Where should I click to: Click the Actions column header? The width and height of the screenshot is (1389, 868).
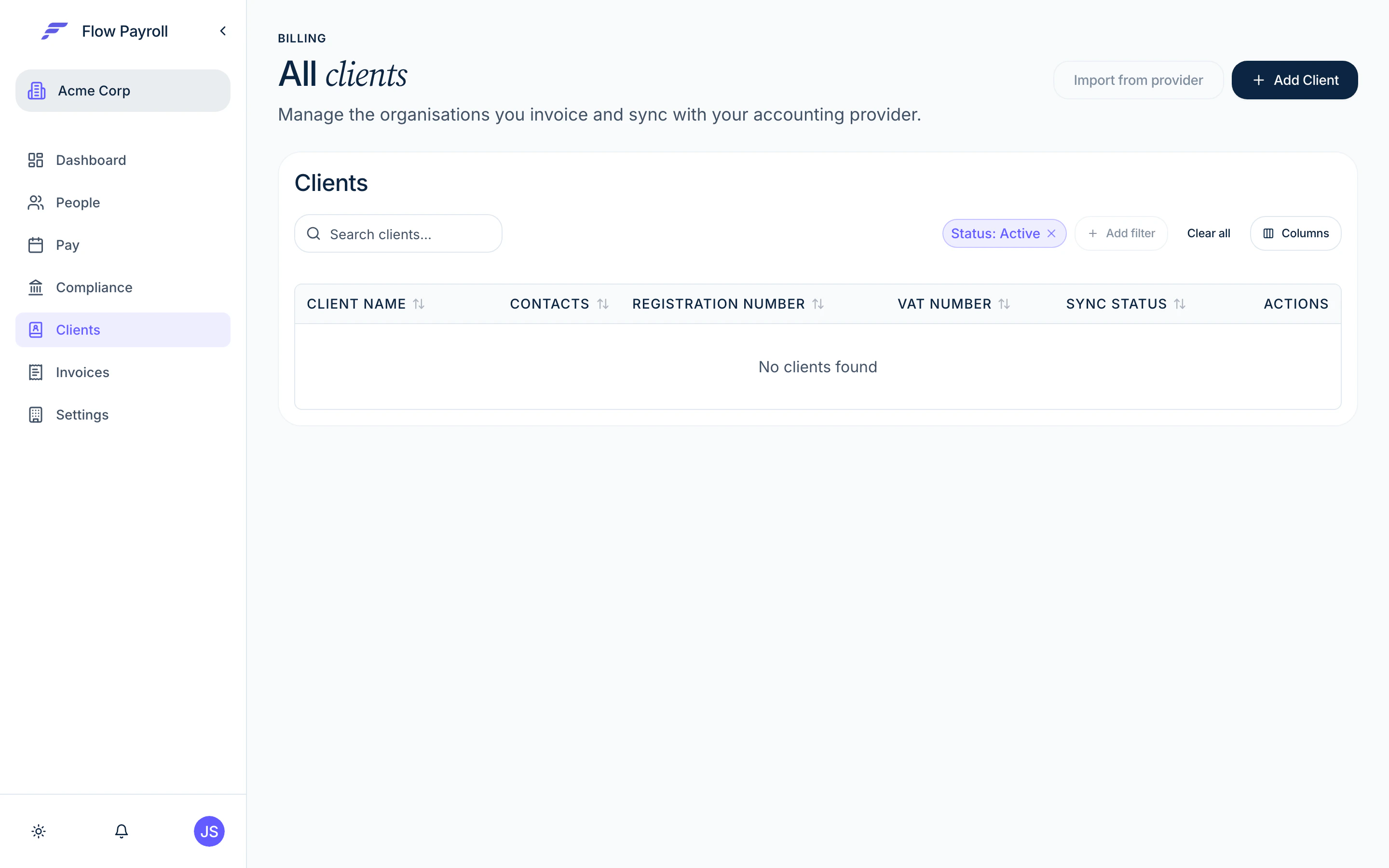pyautogui.click(x=1295, y=304)
